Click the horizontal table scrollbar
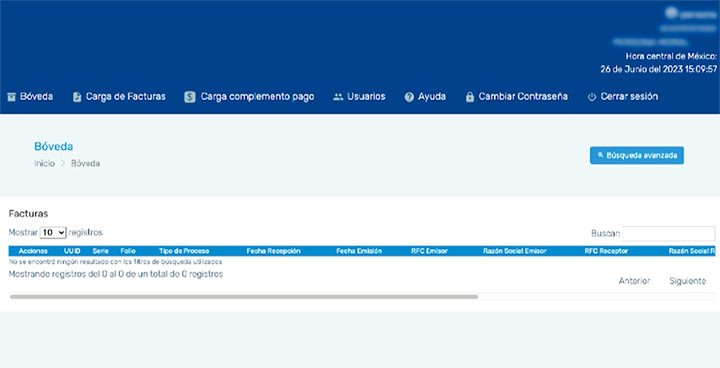The width and height of the screenshot is (720, 368). tap(244, 297)
